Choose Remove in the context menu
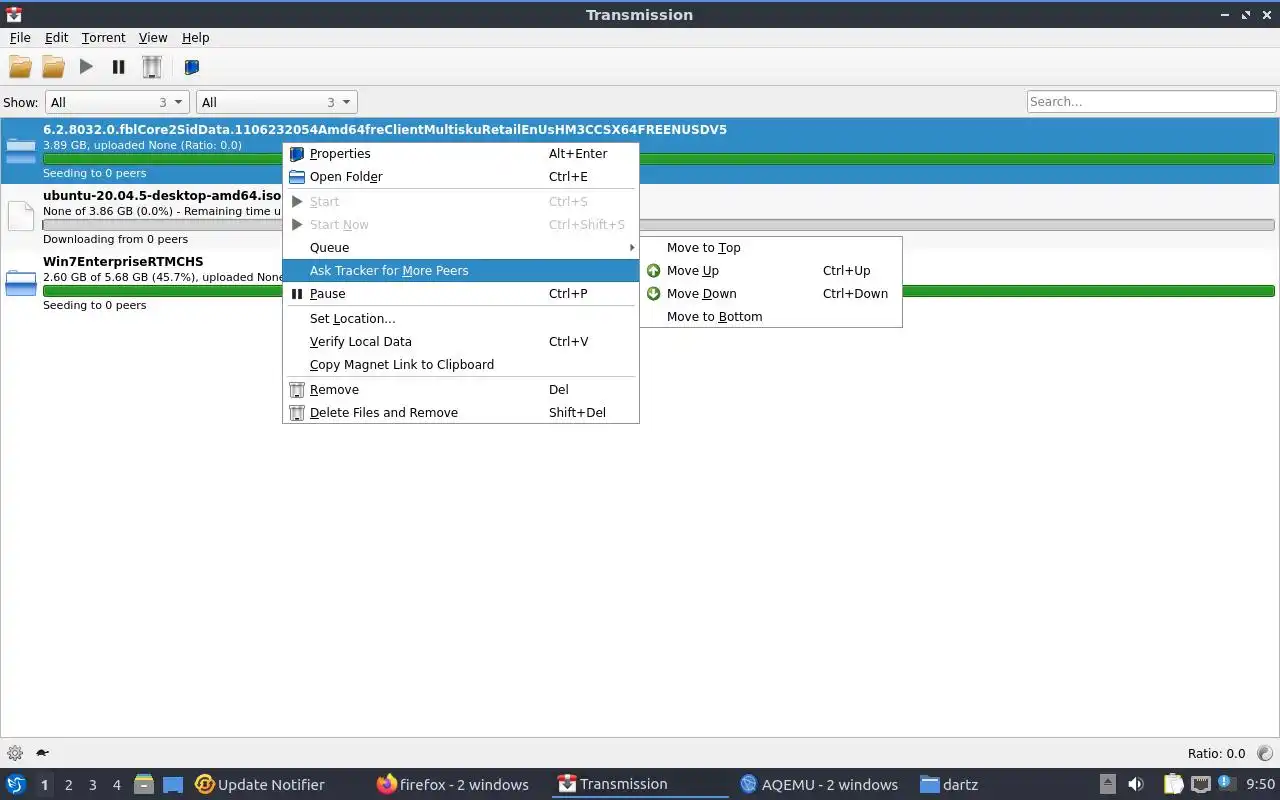1280x800 pixels. [461, 390]
